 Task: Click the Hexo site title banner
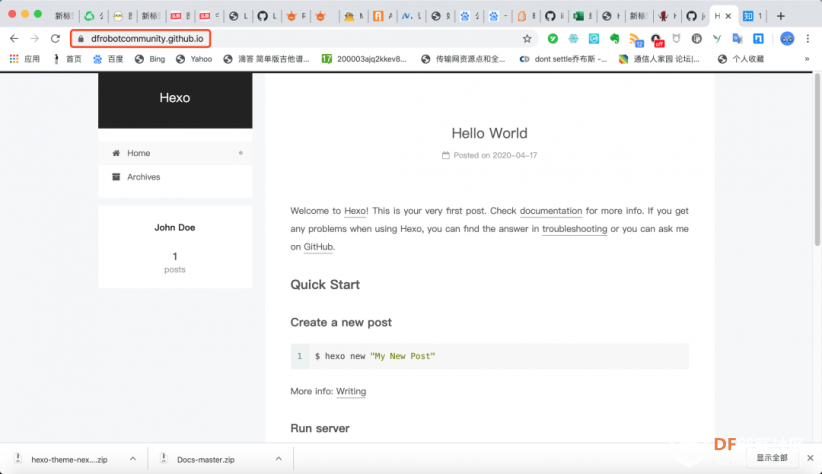[x=175, y=98]
